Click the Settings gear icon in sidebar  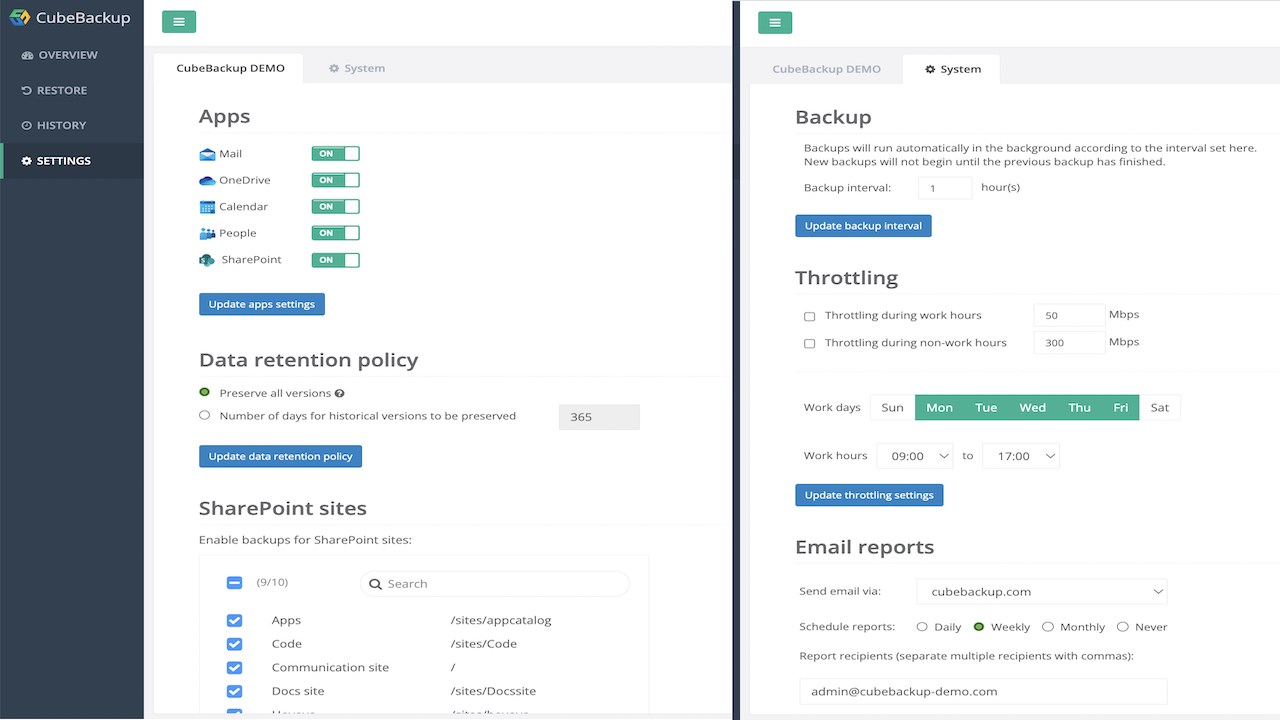(x=27, y=161)
